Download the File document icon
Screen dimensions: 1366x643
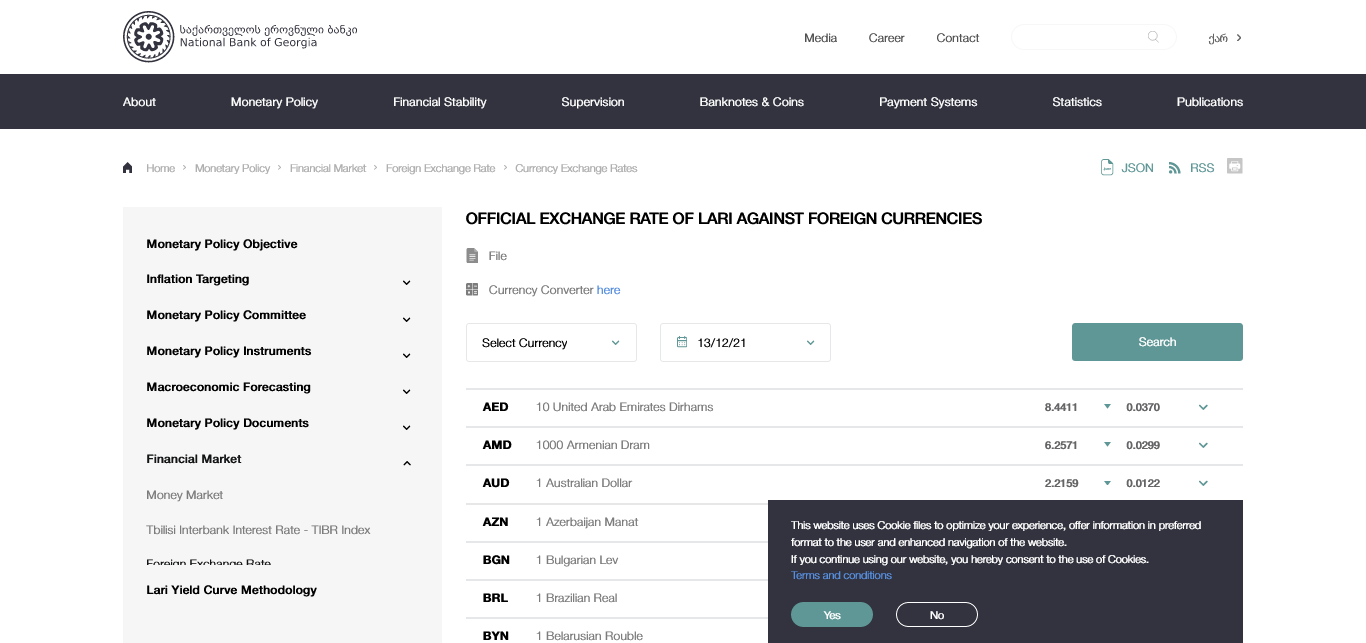472,256
